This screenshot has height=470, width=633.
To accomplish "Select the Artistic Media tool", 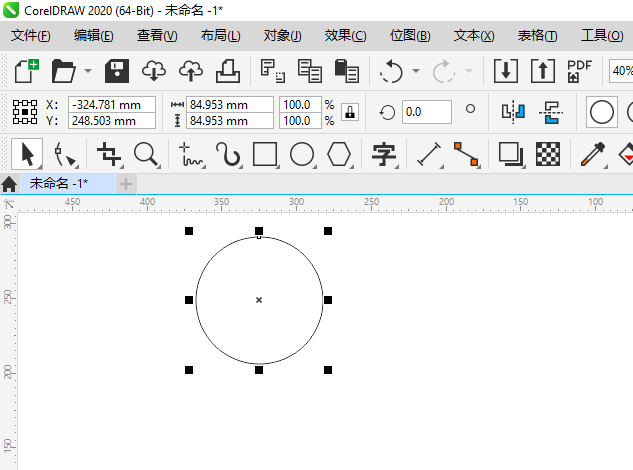I will click(228, 154).
